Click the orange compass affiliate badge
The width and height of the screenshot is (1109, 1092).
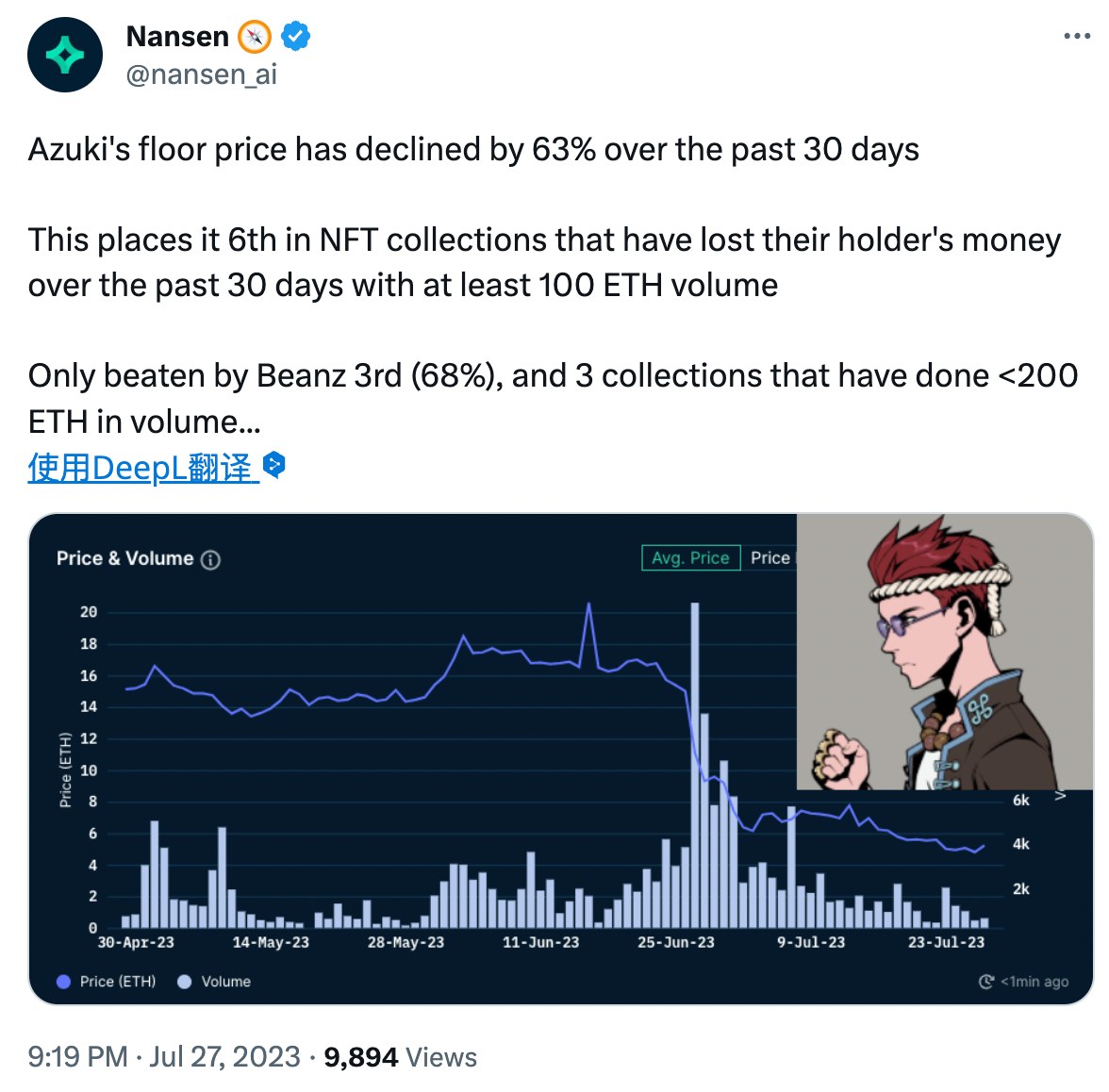255,37
